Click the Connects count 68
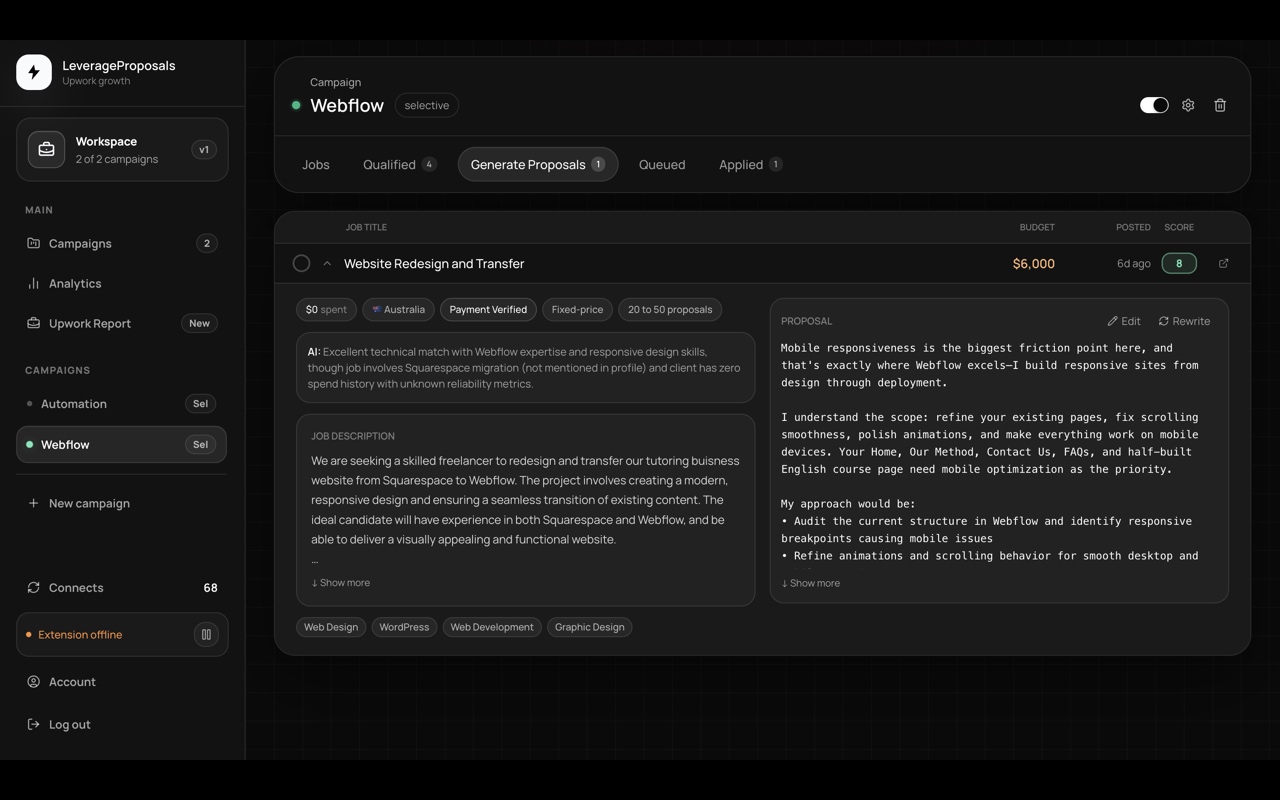The width and height of the screenshot is (1280, 800). (210, 588)
